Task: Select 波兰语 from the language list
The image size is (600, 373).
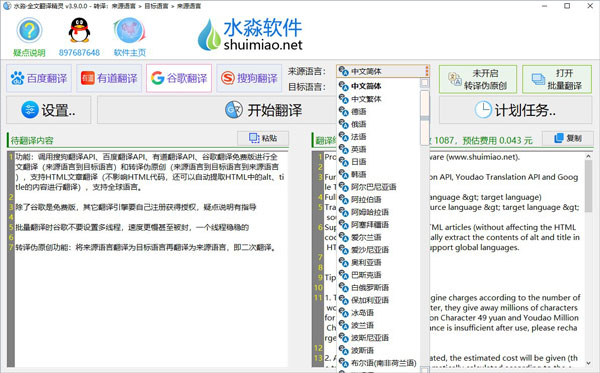Action: pos(378,325)
